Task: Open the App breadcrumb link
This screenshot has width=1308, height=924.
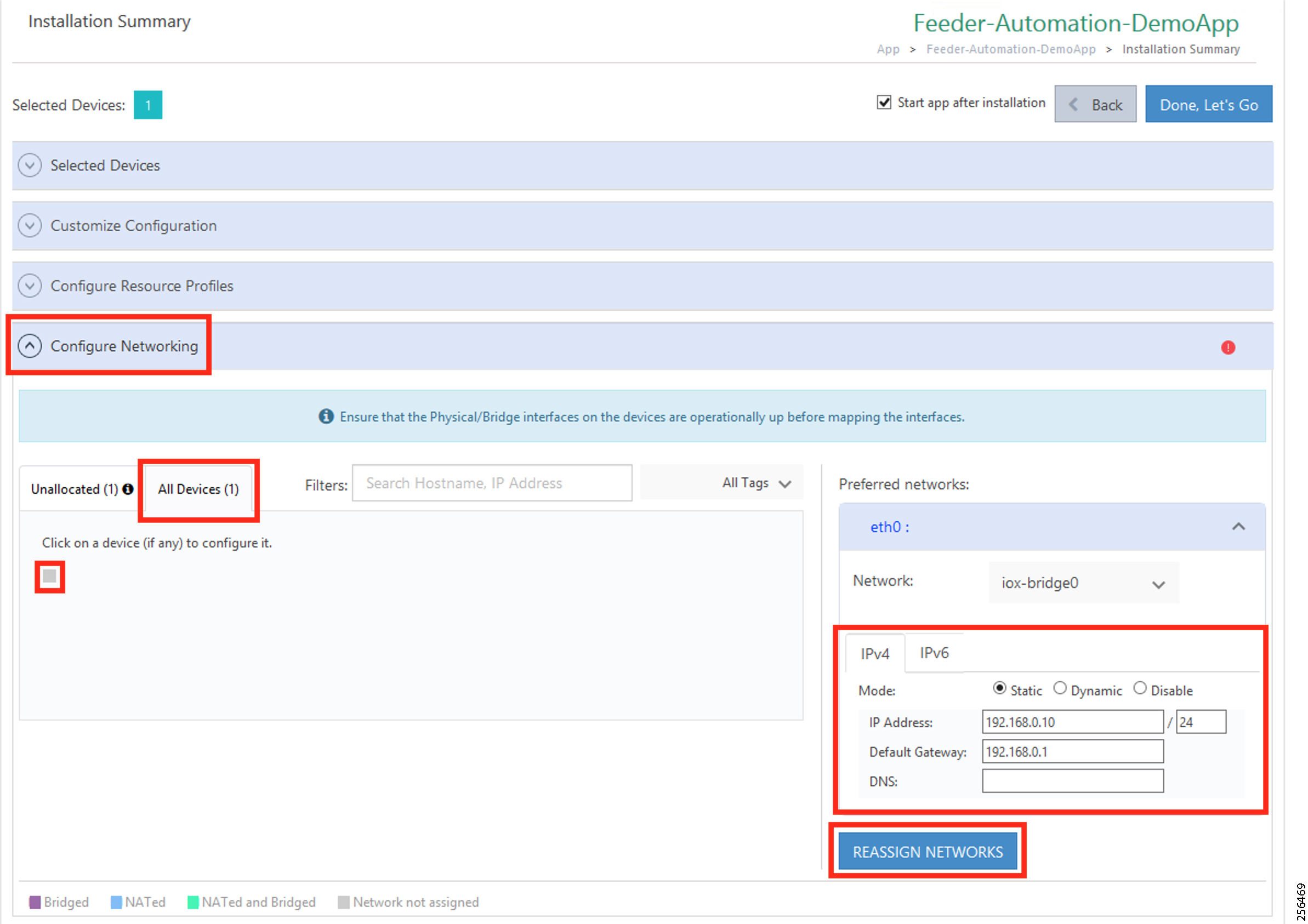Action: pyautogui.click(x=888, y=49)
